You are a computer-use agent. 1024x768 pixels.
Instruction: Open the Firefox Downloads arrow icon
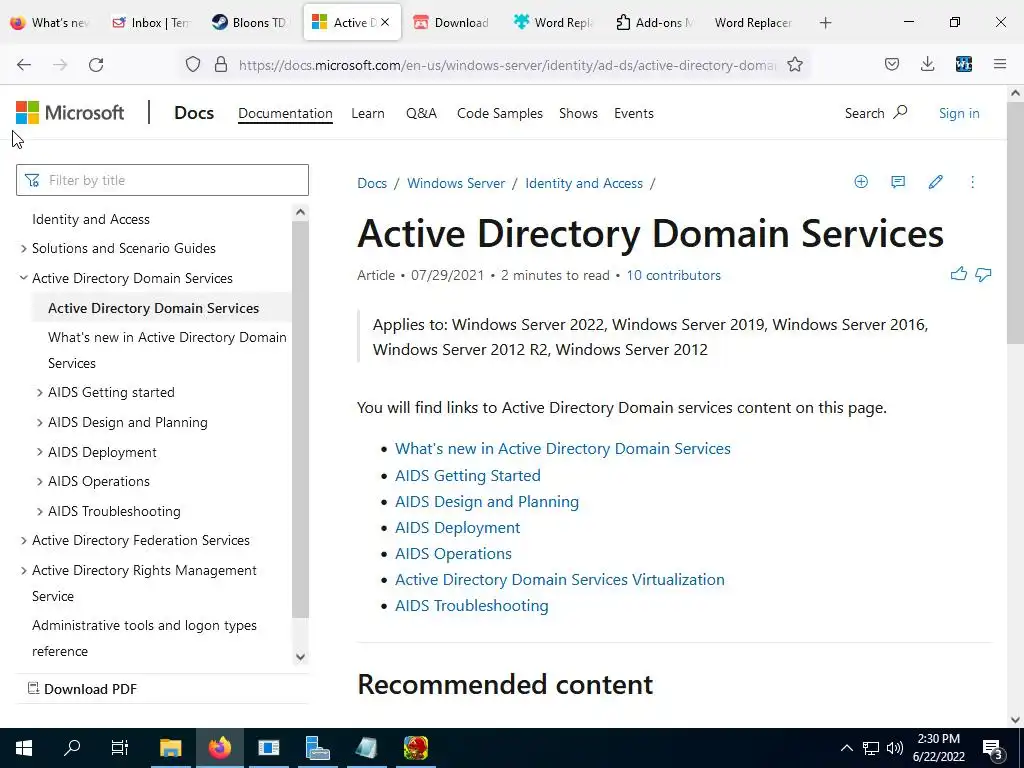pos(928,65)
